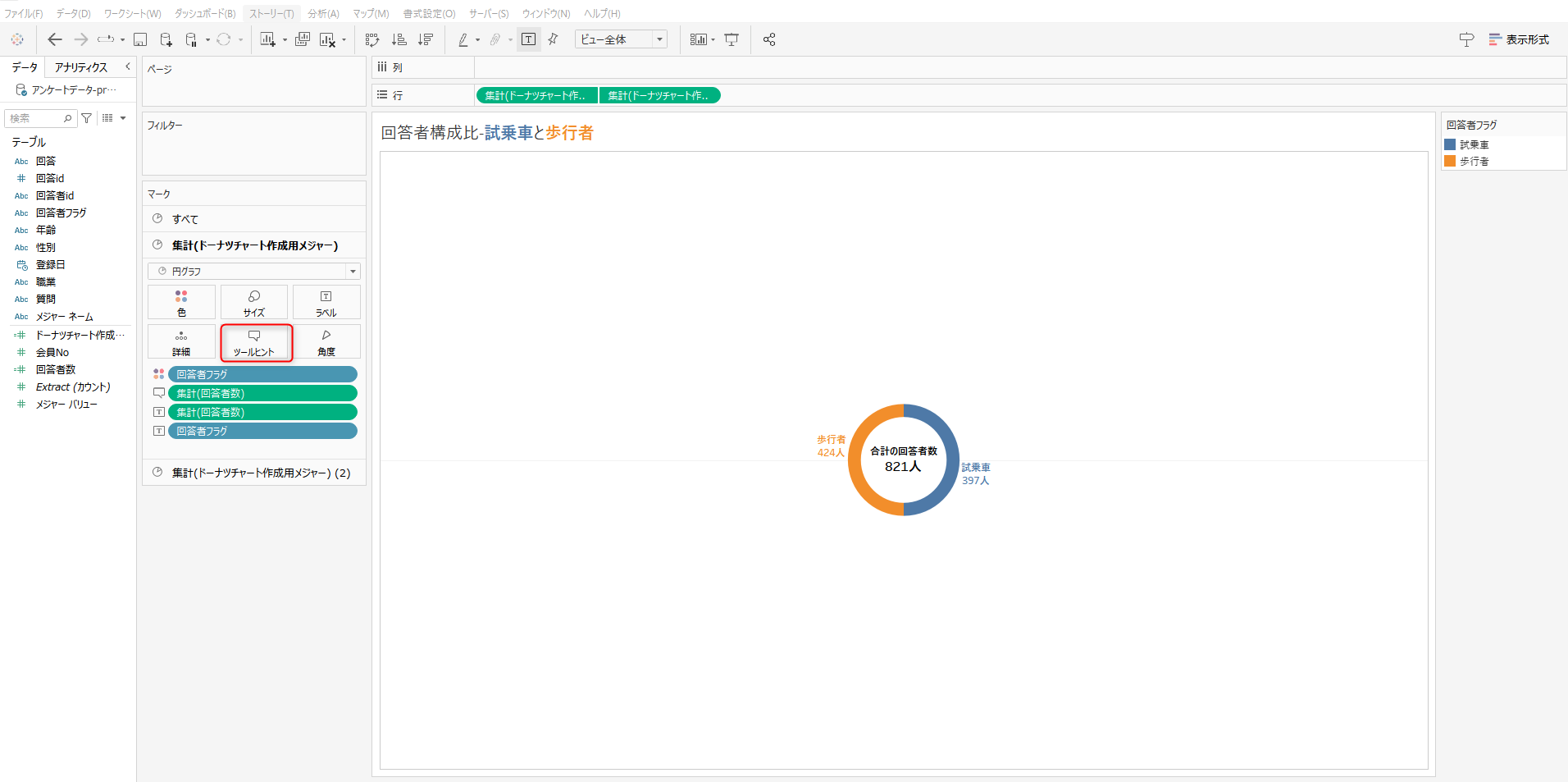Toggle the show mark labels [T] button
Image resolution: width=1568 pixels, height=782 pixels.
529,39
